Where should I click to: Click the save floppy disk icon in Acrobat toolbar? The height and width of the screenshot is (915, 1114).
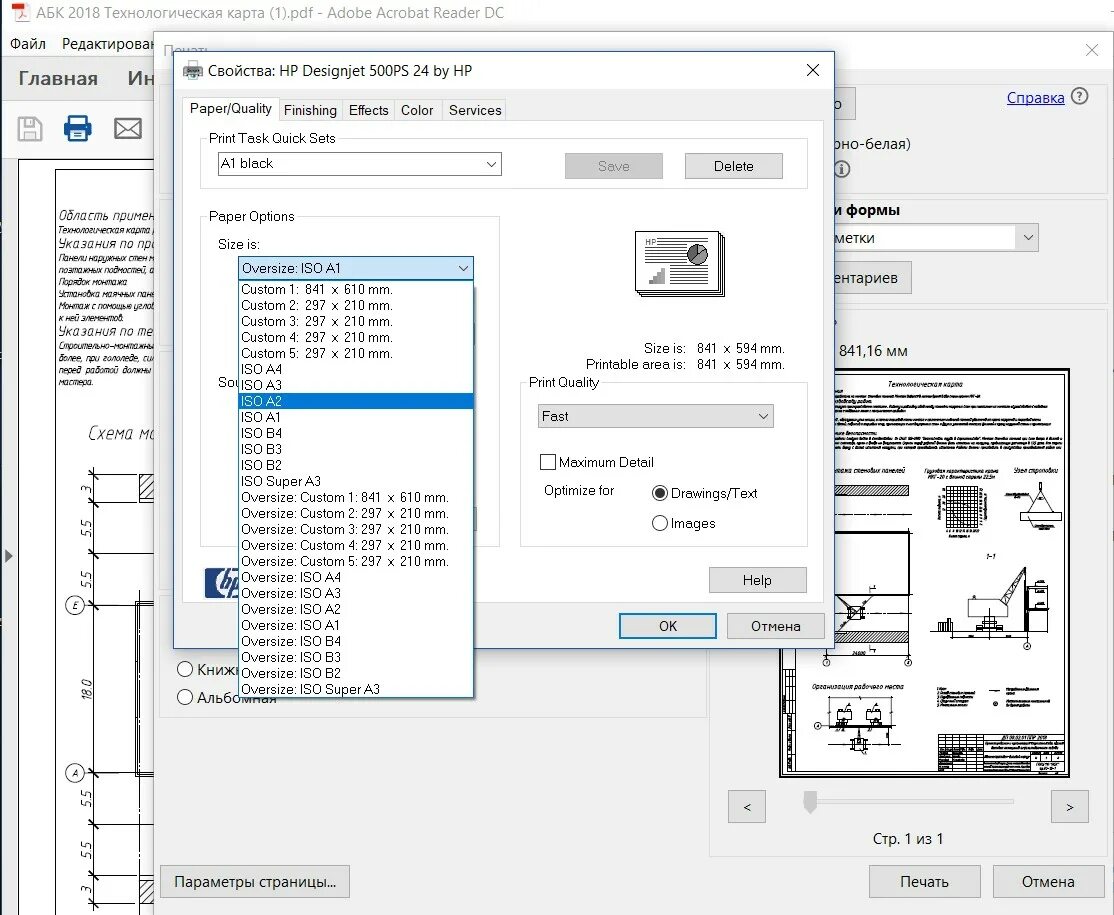[x=30, y=129]
